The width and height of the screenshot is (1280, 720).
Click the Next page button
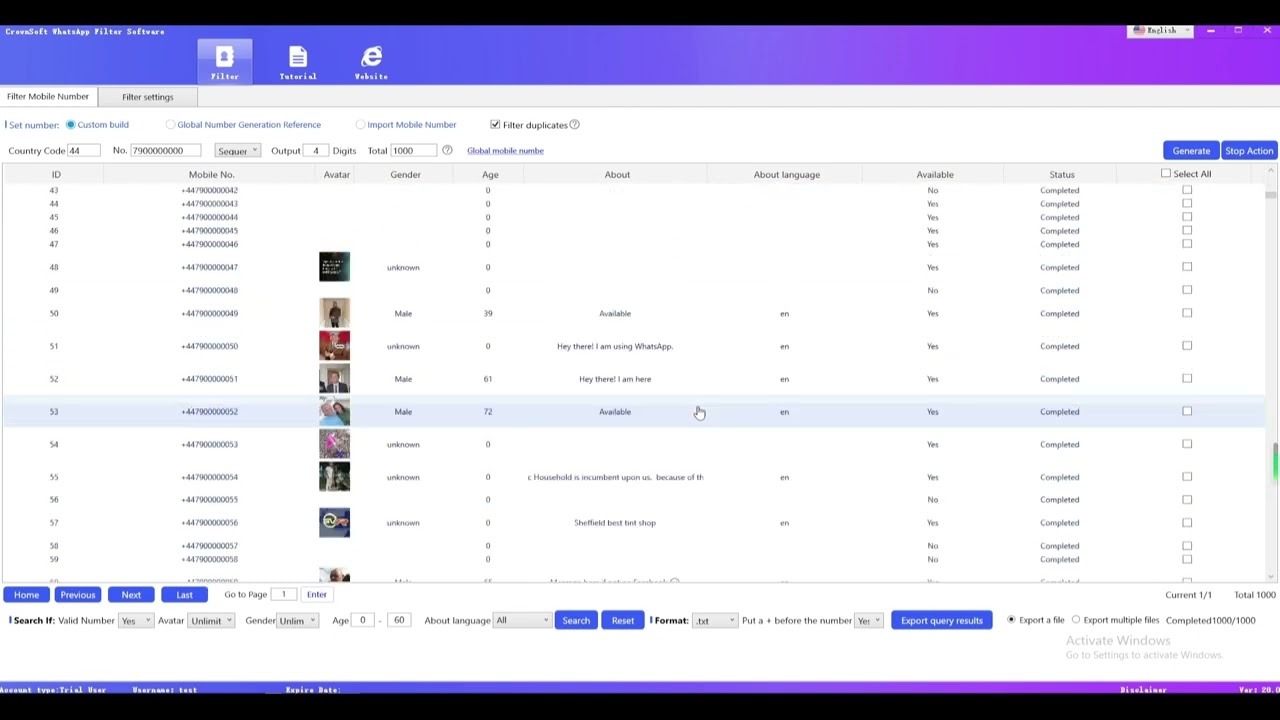coord(131,595)
